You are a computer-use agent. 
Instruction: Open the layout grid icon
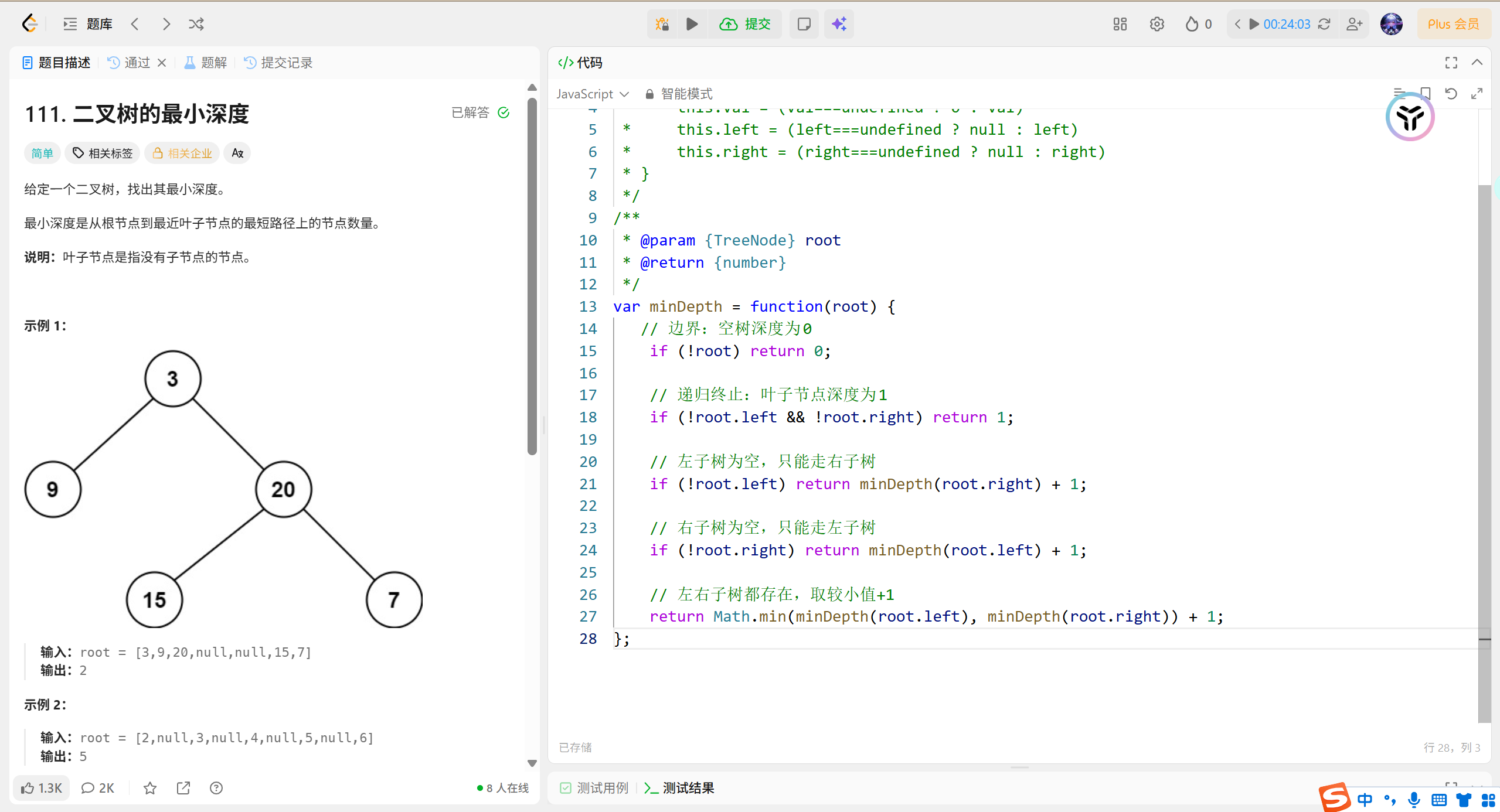coord(1120,24)
